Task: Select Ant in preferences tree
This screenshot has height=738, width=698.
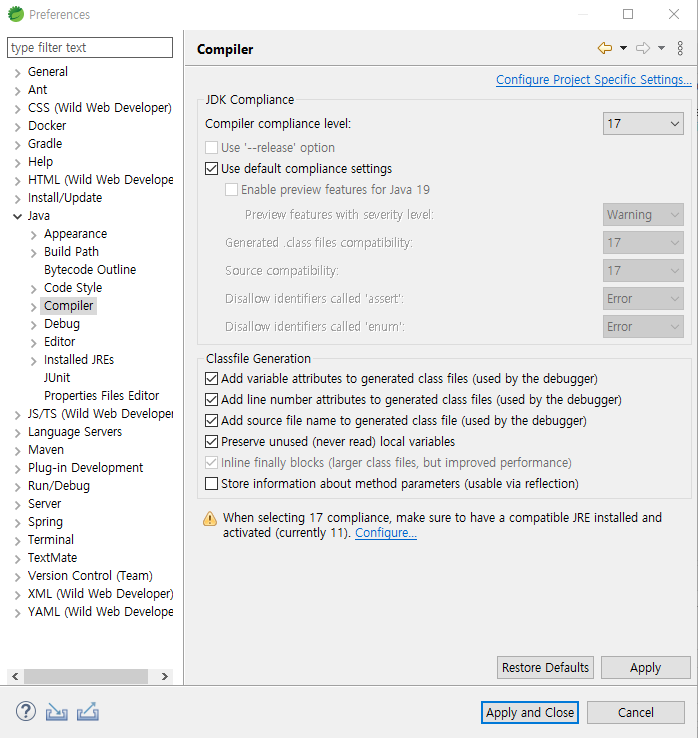Action: pyautogui.click(x=37, y=89)
